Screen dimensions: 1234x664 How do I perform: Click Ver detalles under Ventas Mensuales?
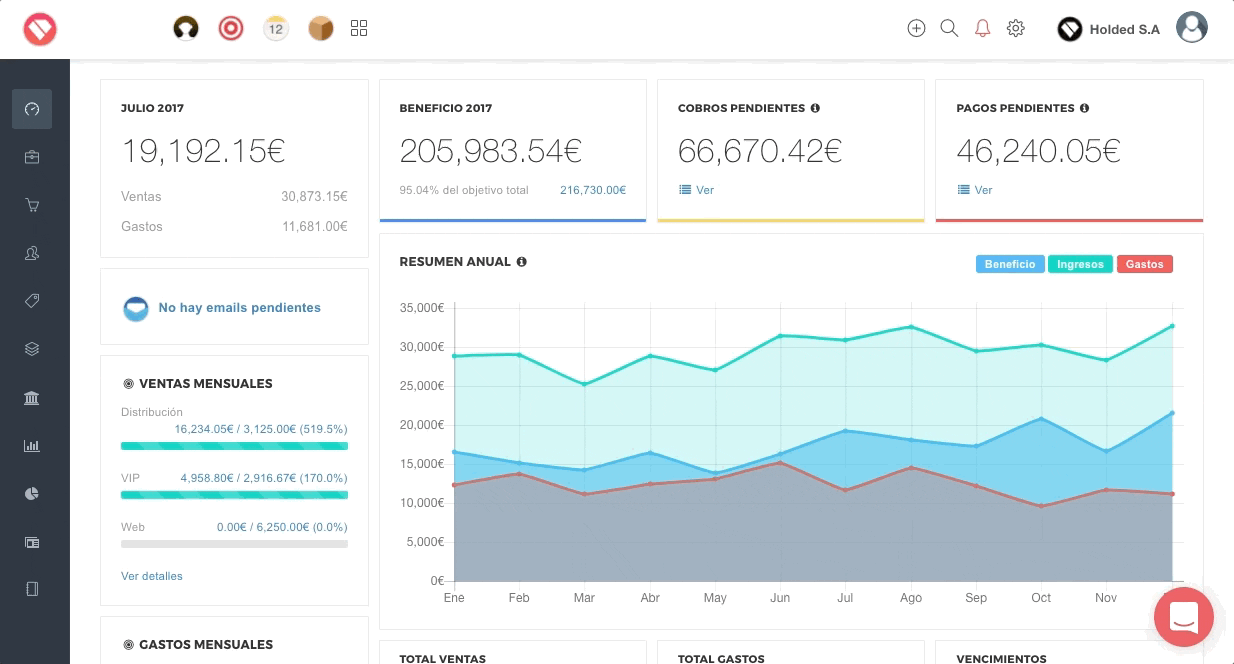(152, 576)
